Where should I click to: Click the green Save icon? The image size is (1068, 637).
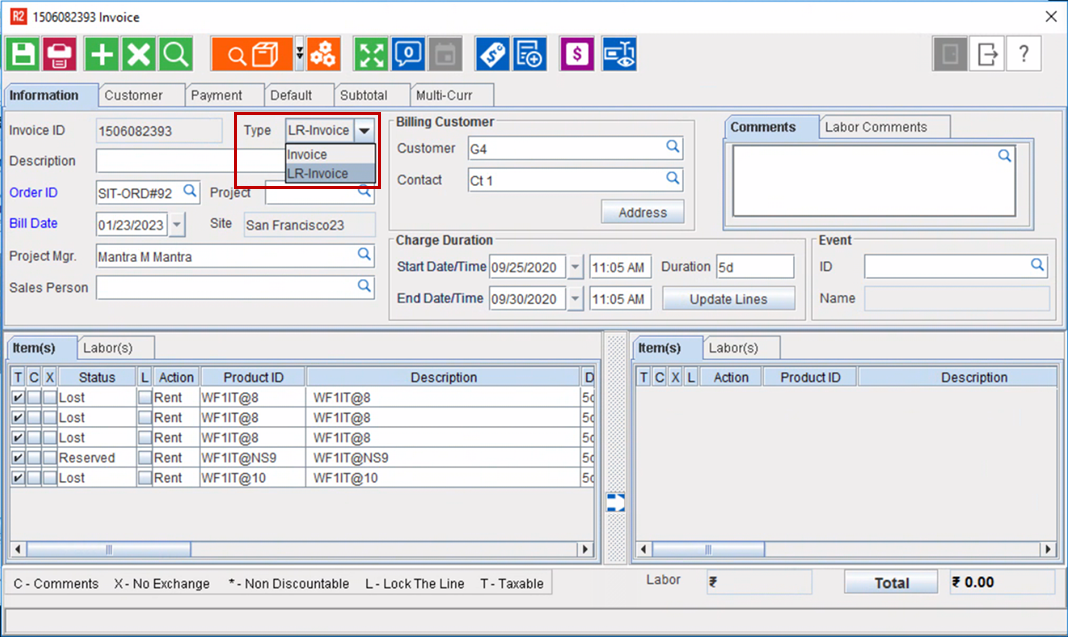[x=23, y=54]
